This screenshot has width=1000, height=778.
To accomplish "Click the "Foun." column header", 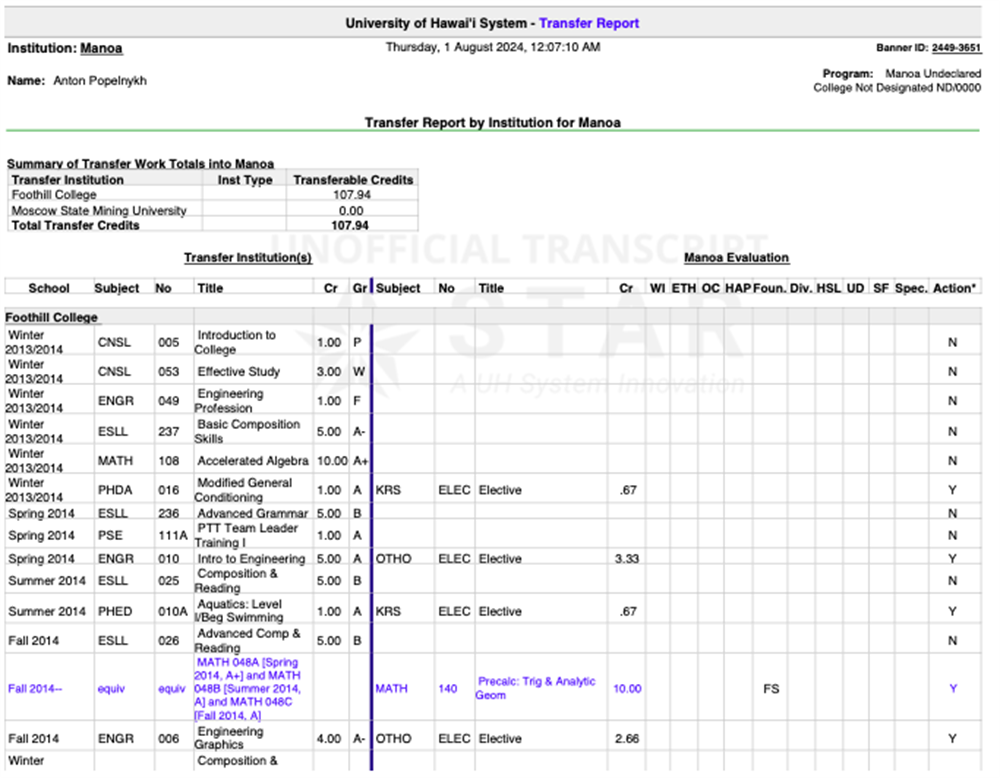I will 769,288.
